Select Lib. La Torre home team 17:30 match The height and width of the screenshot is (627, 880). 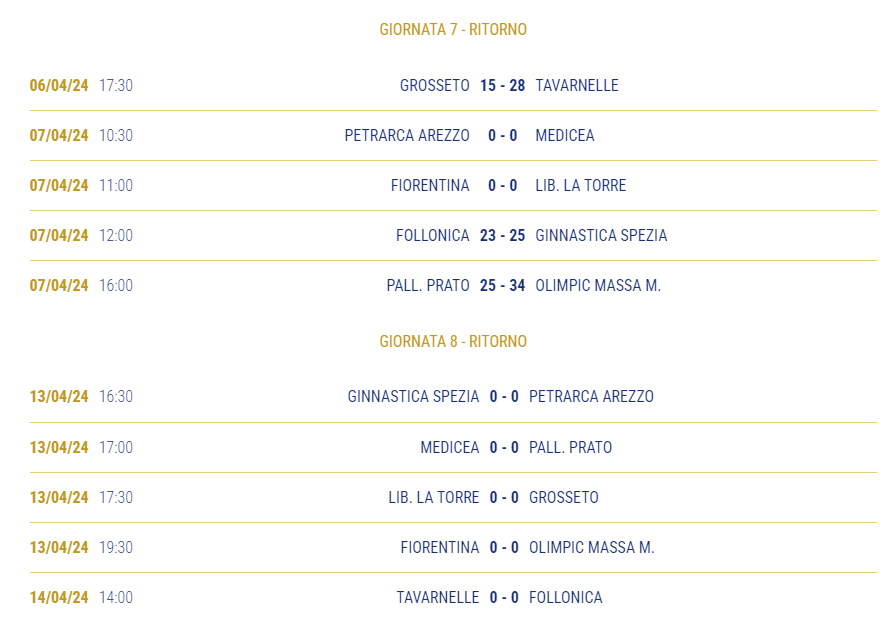point(434,497)
